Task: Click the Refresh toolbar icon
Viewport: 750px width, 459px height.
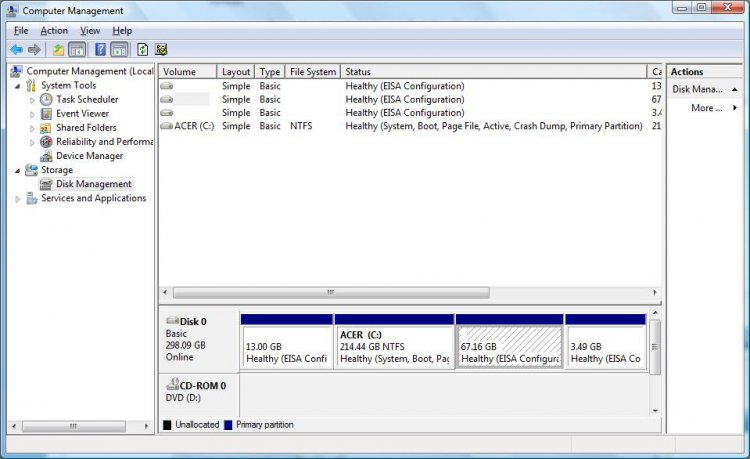Action: pyautogui.click(x=143, y=49)
